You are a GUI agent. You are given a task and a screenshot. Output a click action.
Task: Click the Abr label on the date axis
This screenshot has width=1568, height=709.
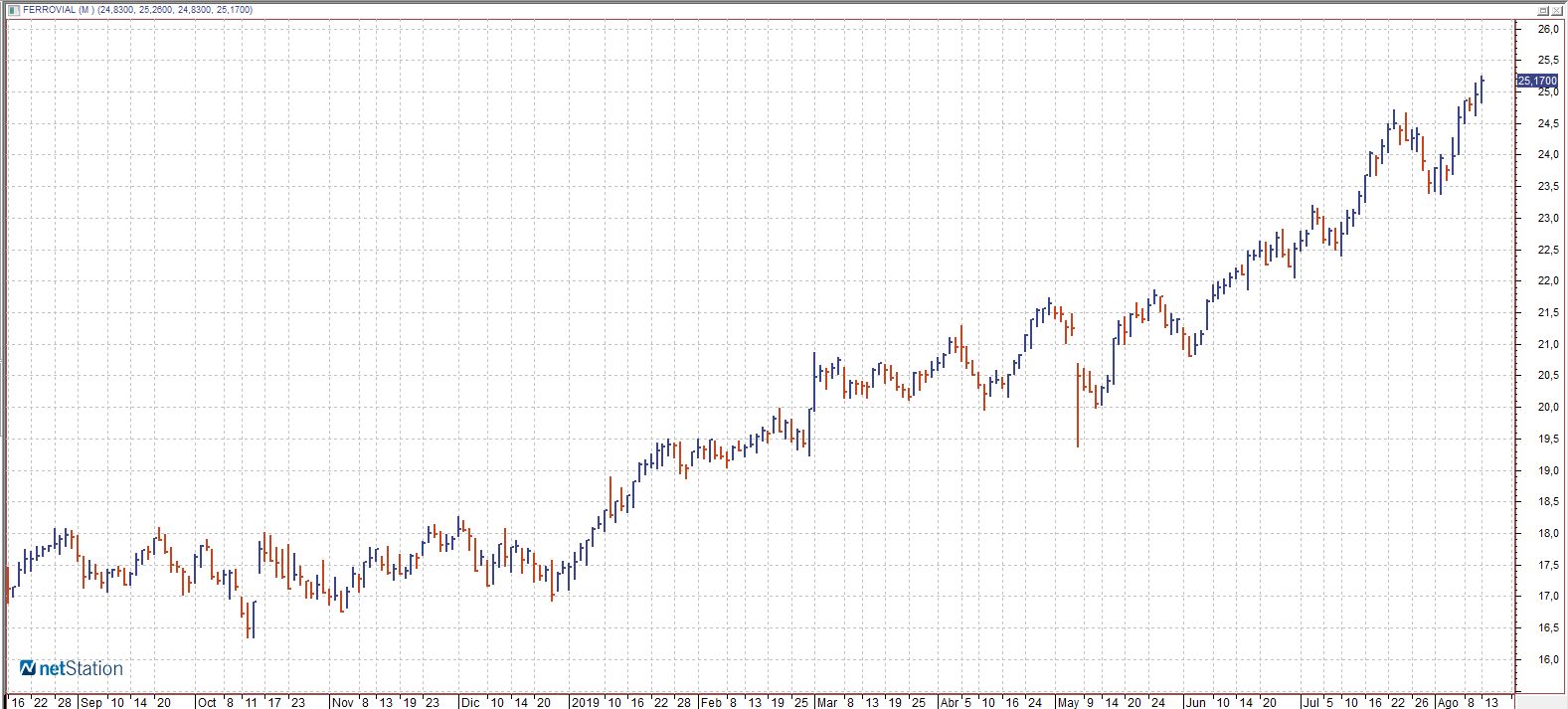[951, 702]
